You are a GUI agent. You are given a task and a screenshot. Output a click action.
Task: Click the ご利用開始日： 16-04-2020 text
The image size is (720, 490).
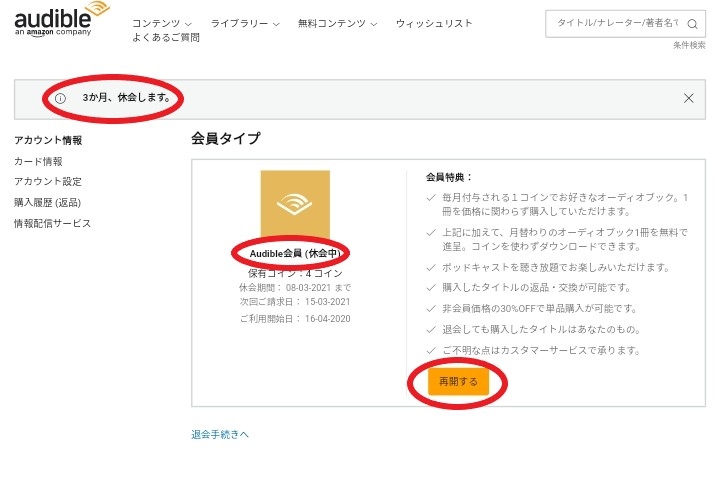(x=295, y=319)
